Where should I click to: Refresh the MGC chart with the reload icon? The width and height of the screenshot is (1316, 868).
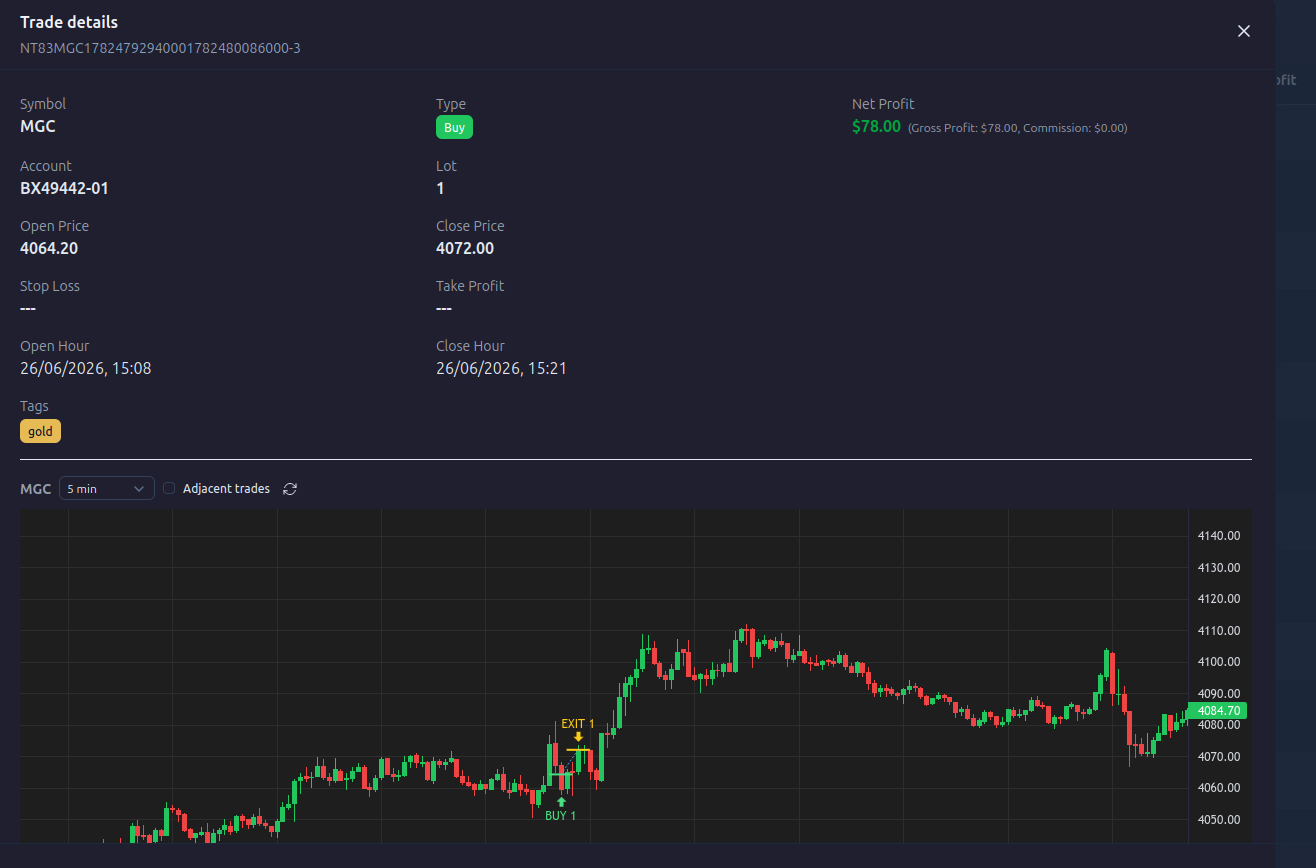pyautogui.click(x=290, y=488)
